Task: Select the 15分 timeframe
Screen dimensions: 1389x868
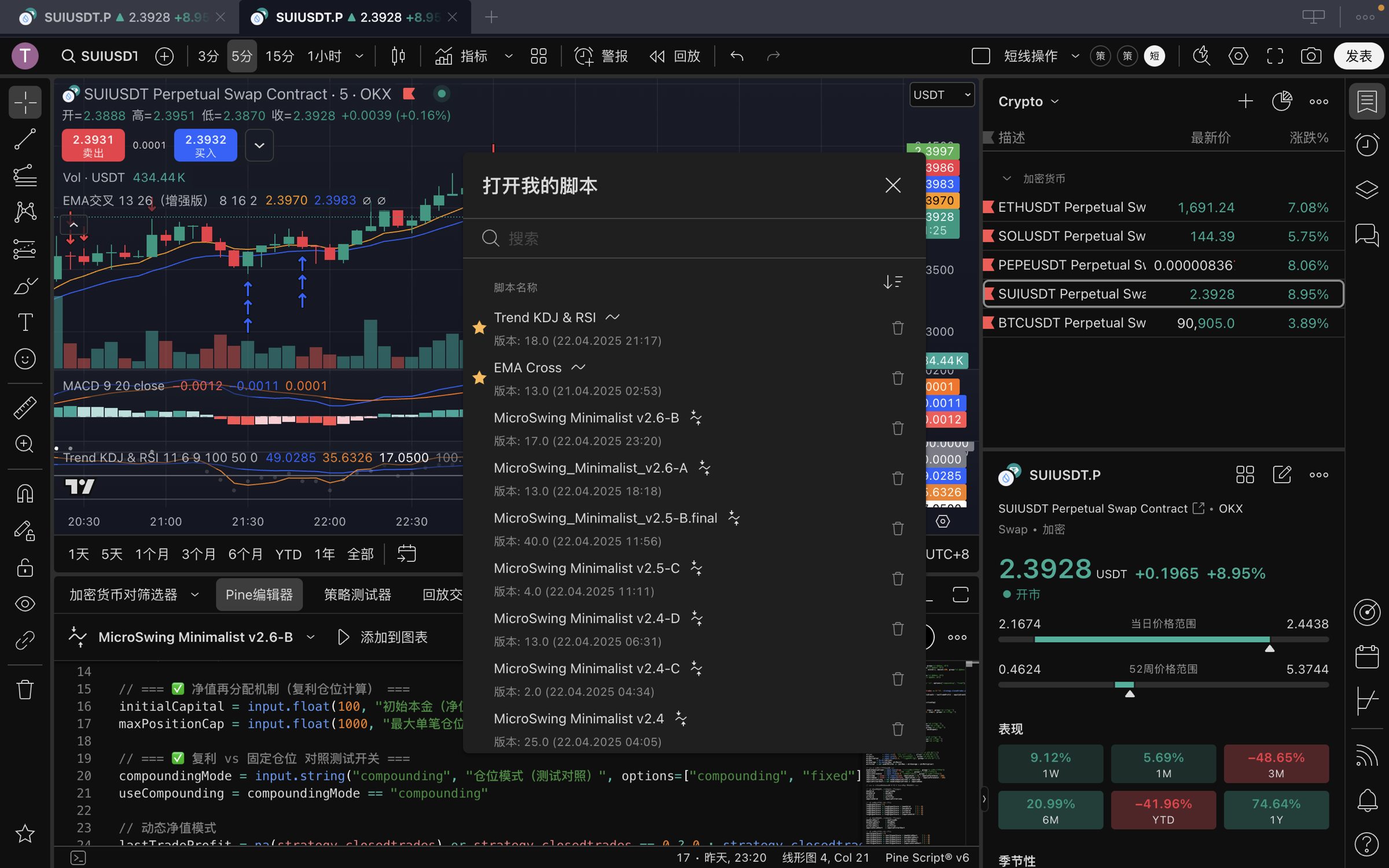Action: (x=280, y=56)
